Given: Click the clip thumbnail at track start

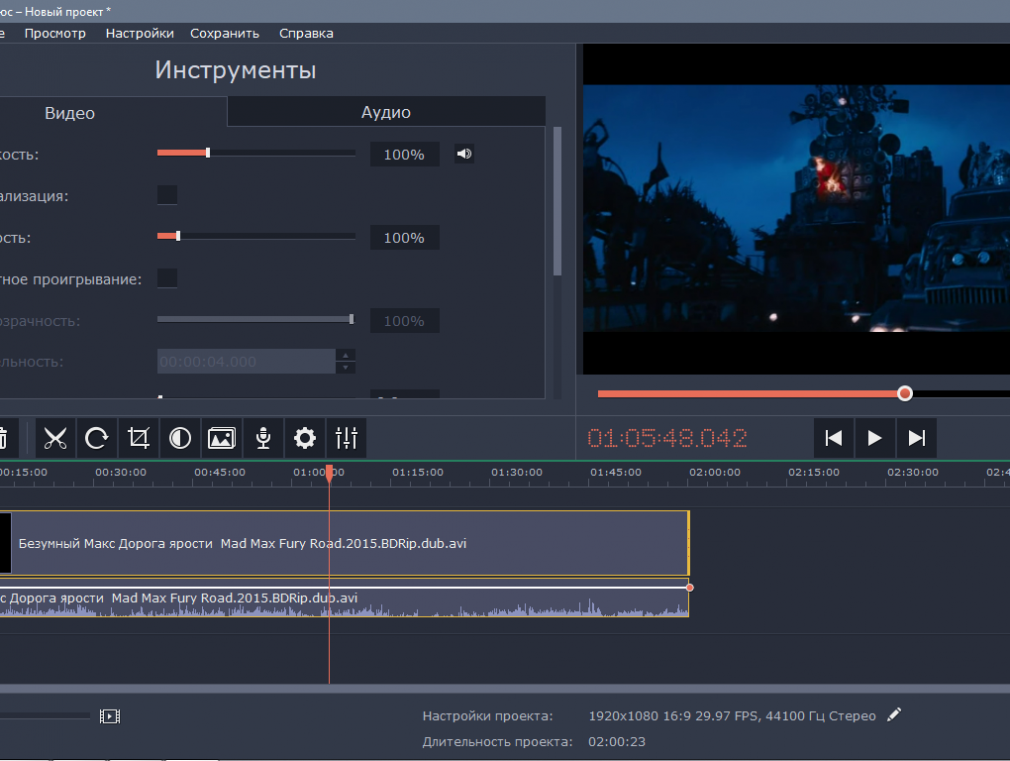Looking at the screenshot, I should point(6,543).
